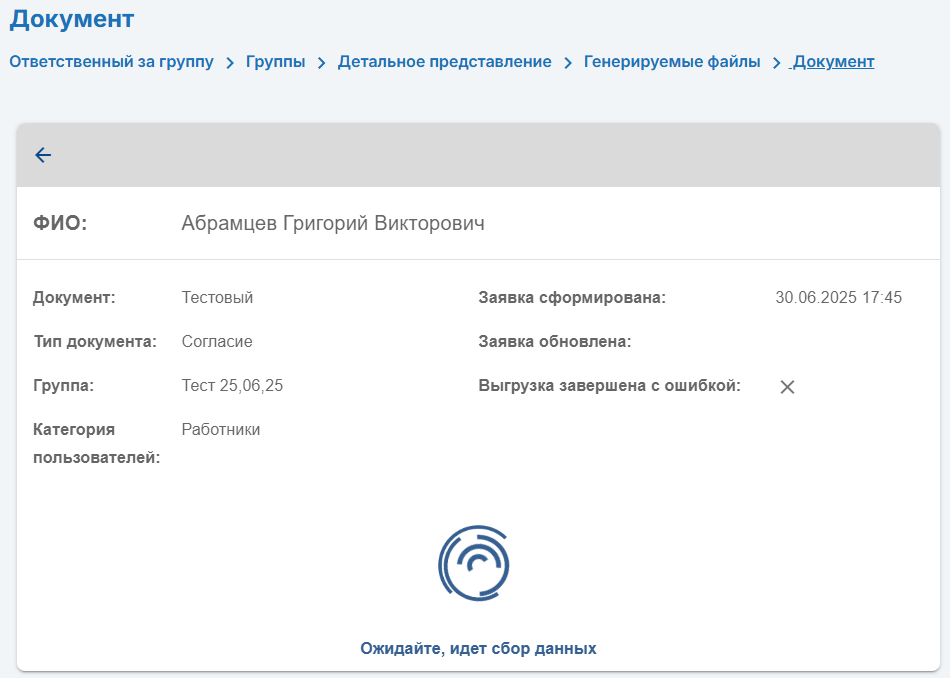The image size is (950, 678).
Task: Click the X icon next to export error
Action: (x=787, y=387)
